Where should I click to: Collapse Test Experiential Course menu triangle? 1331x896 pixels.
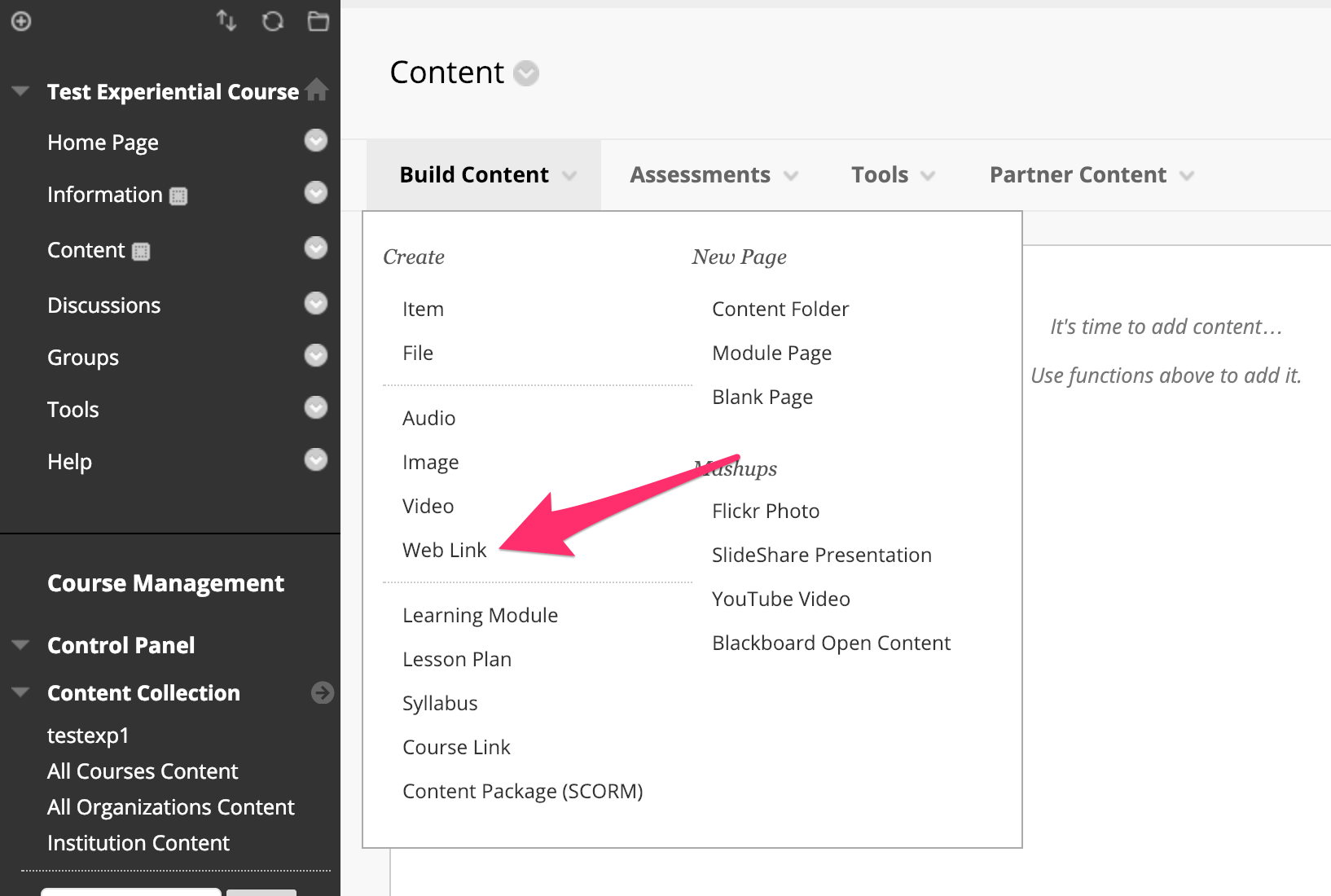(20, 90)
